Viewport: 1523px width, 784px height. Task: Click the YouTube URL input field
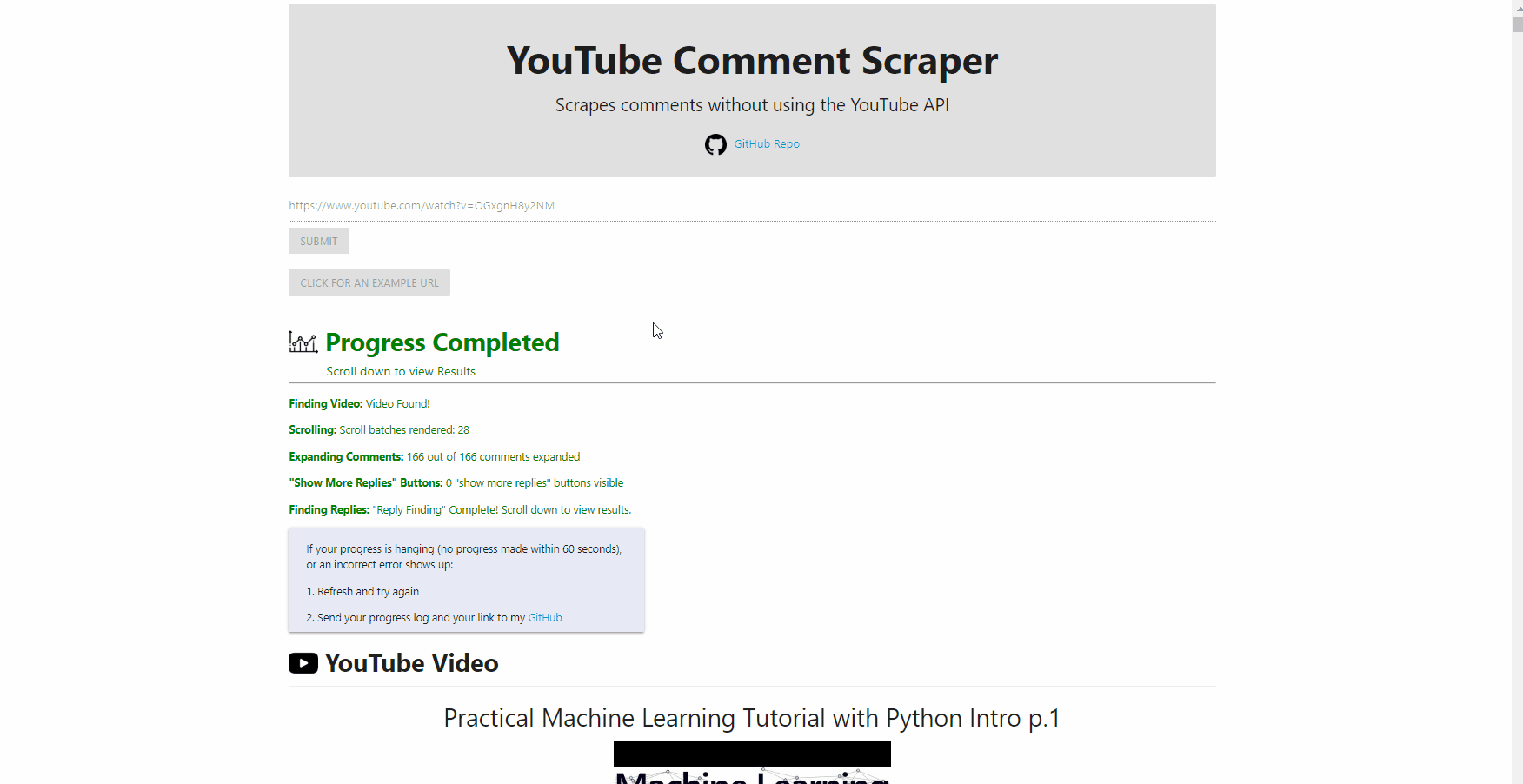(752, 206)
